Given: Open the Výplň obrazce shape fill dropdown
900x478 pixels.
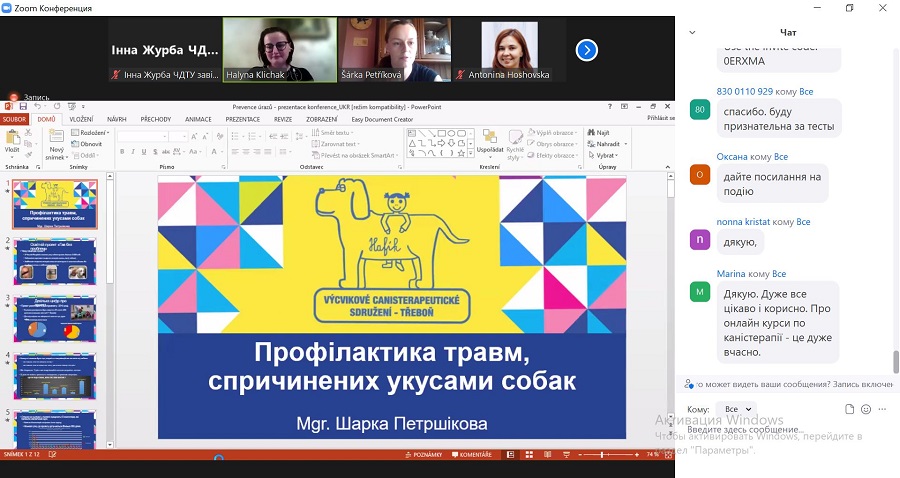Looking at the screenshot, I should (x=553, y=133).
